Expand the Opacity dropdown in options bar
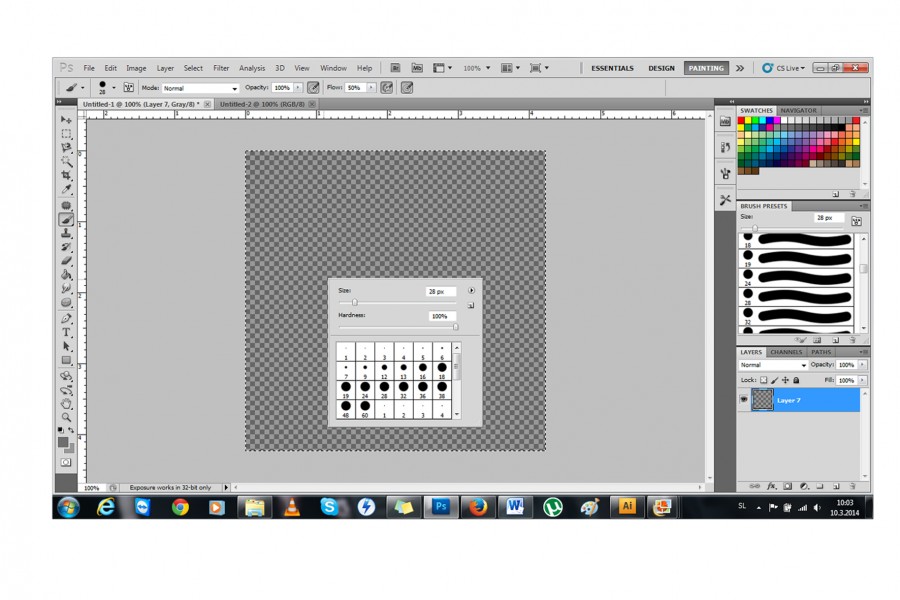This screenshot has width=900, height=600. [298, 88]
